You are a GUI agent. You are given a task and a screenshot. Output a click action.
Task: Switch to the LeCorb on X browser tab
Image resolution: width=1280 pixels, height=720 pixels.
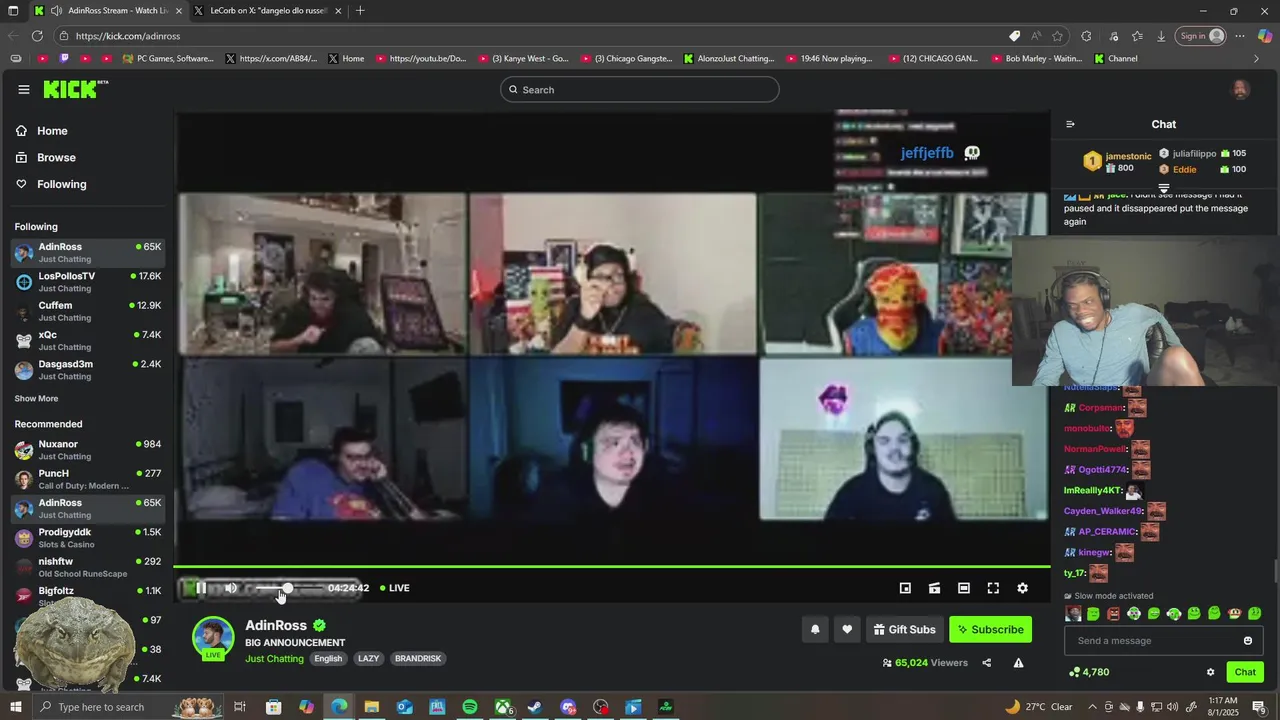pyautogui.click(x=268, y=11)
